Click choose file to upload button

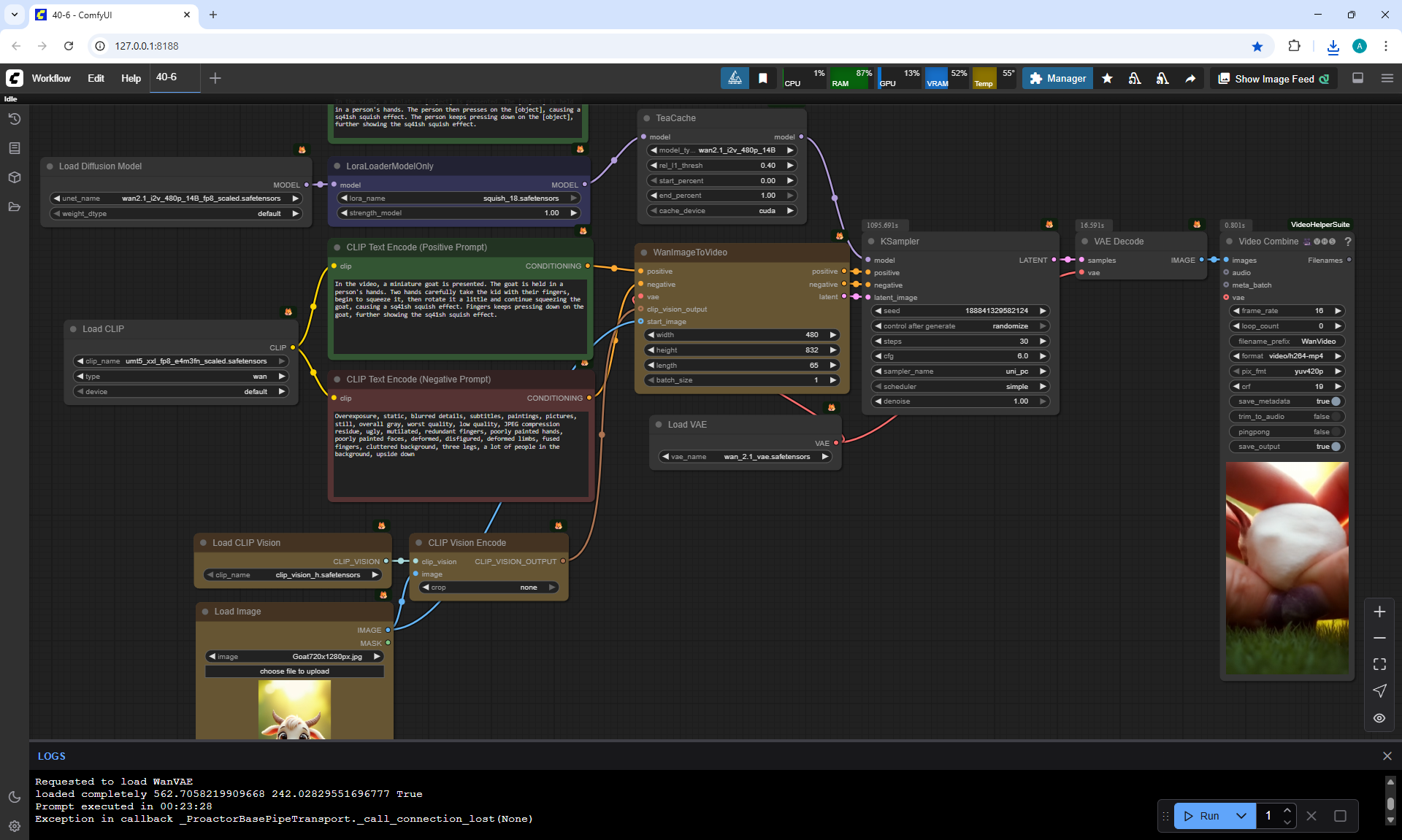click(x=294, y=671)
